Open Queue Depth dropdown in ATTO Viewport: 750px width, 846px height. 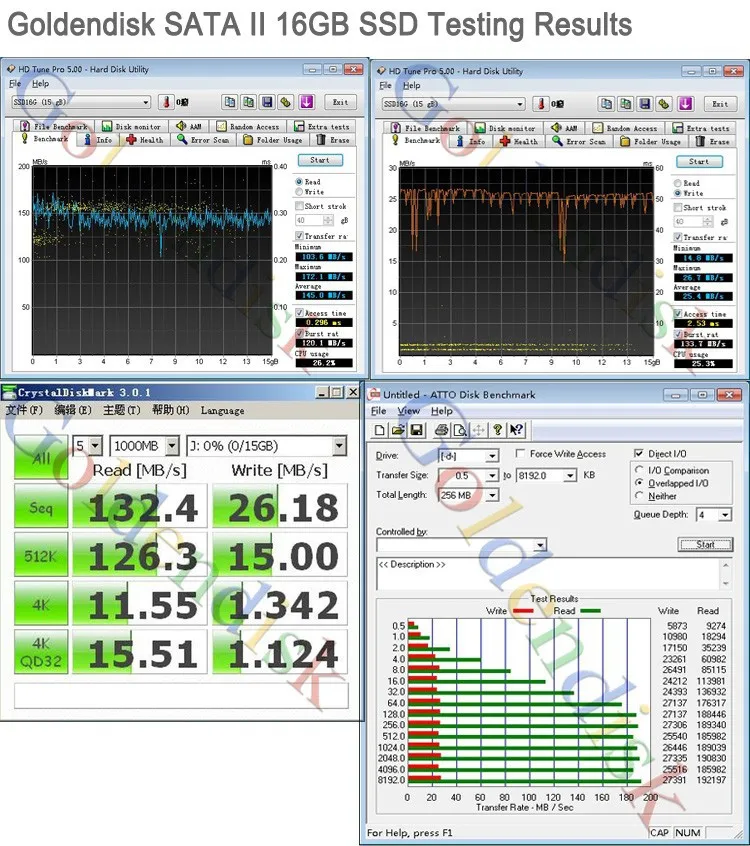[725, 515]
